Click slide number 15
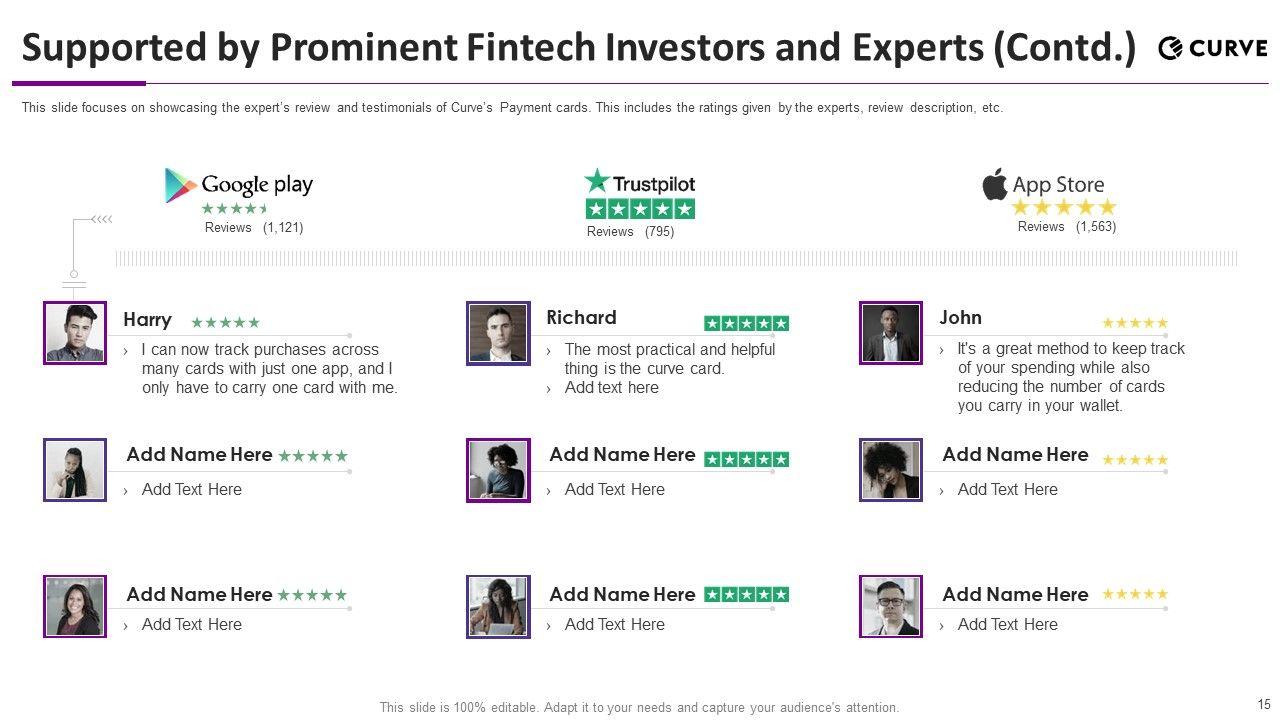Image resolution: width=1280 pixels, height=720 pixels. [x=1263, y=704]
